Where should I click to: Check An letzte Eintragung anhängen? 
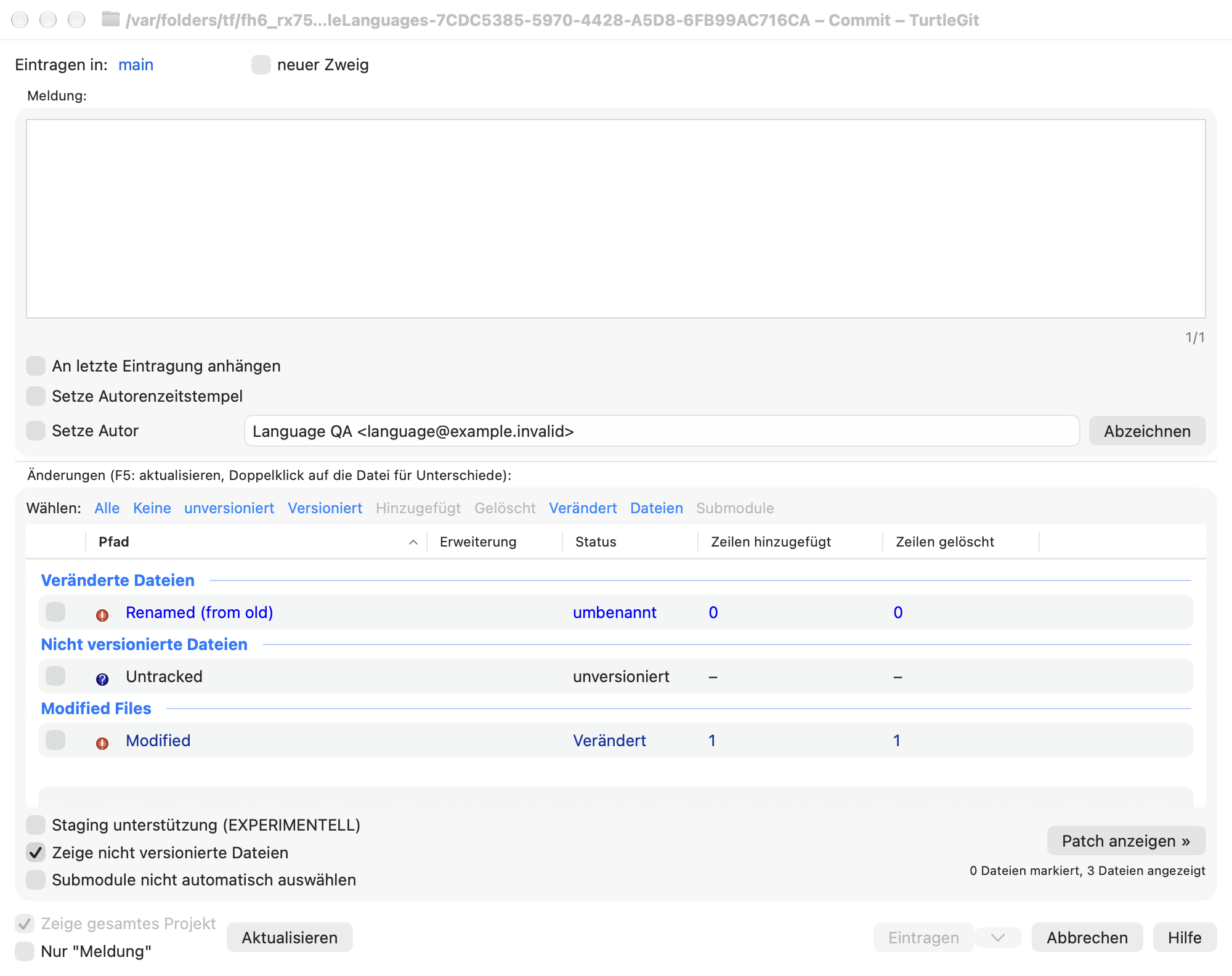36,366
